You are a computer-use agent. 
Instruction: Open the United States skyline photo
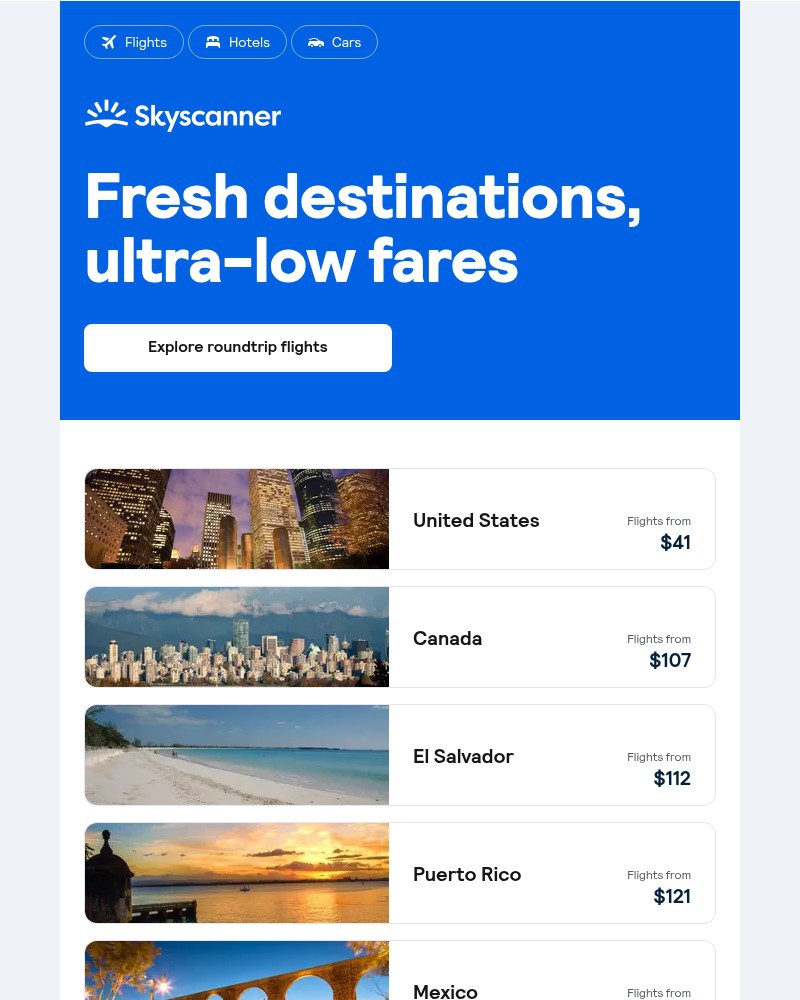coord(237,519)
